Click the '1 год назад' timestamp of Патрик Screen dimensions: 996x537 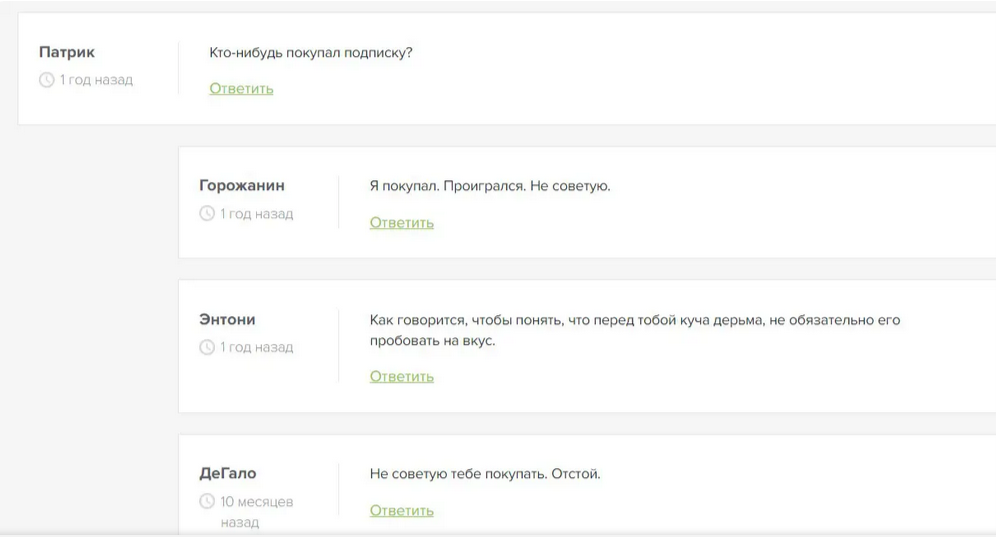tap(96, 80)
